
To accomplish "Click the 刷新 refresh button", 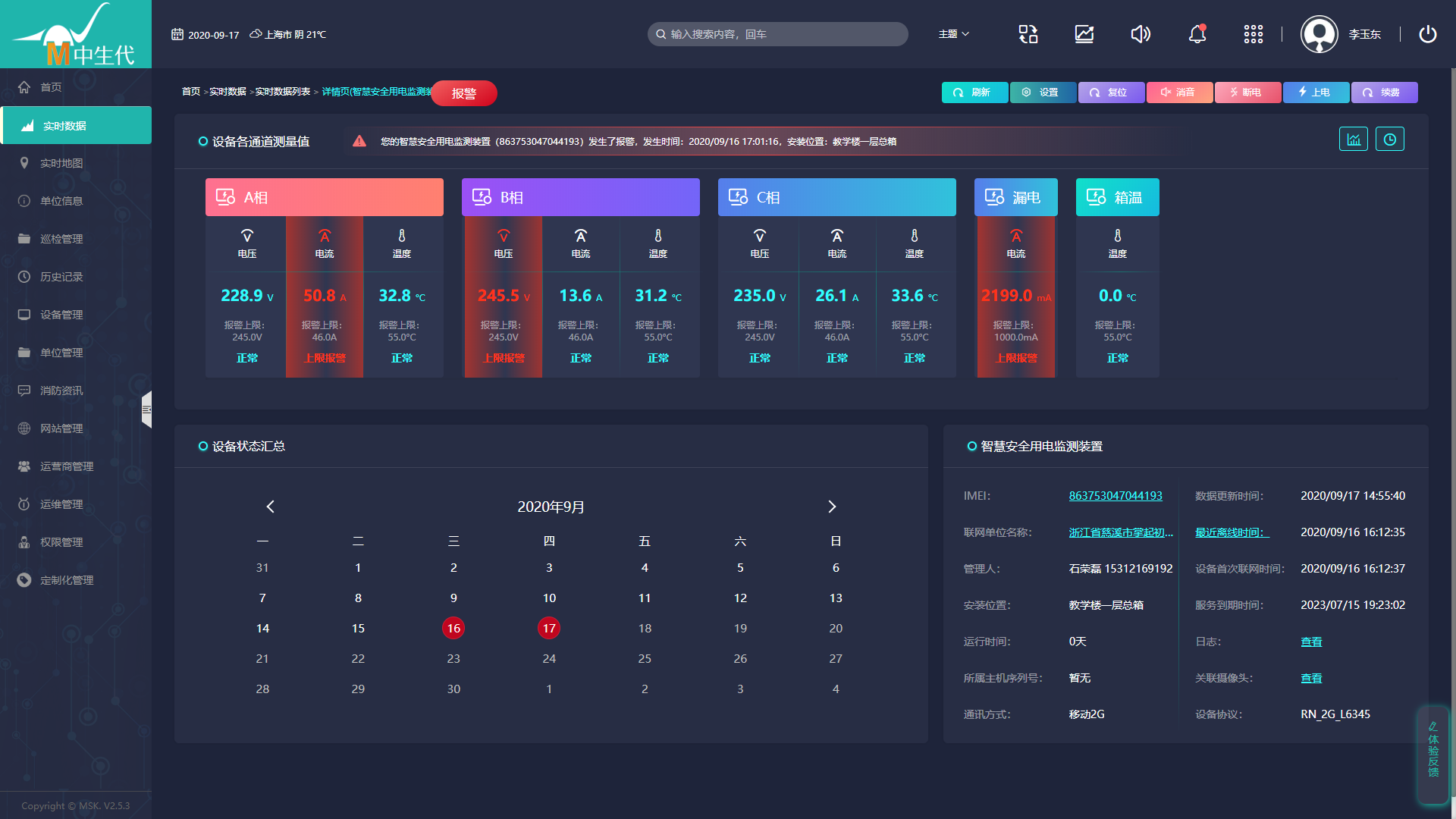I will point(974,93).
